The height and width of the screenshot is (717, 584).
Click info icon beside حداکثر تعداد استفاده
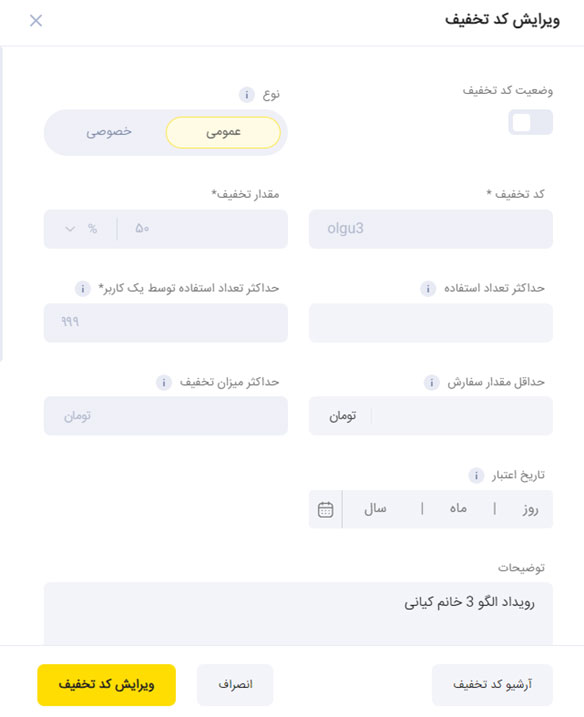point(428,289)
